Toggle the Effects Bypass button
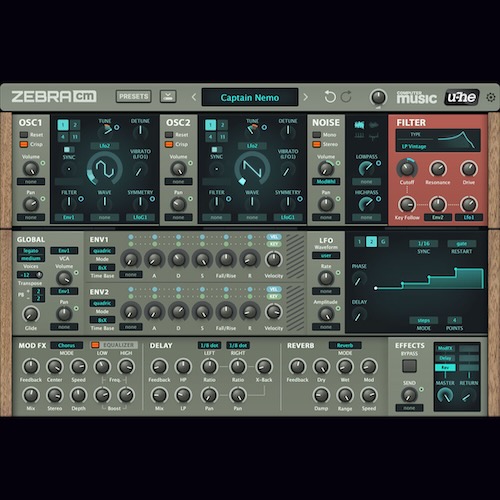This screenshot has width=500, height=500. [409, 366]
